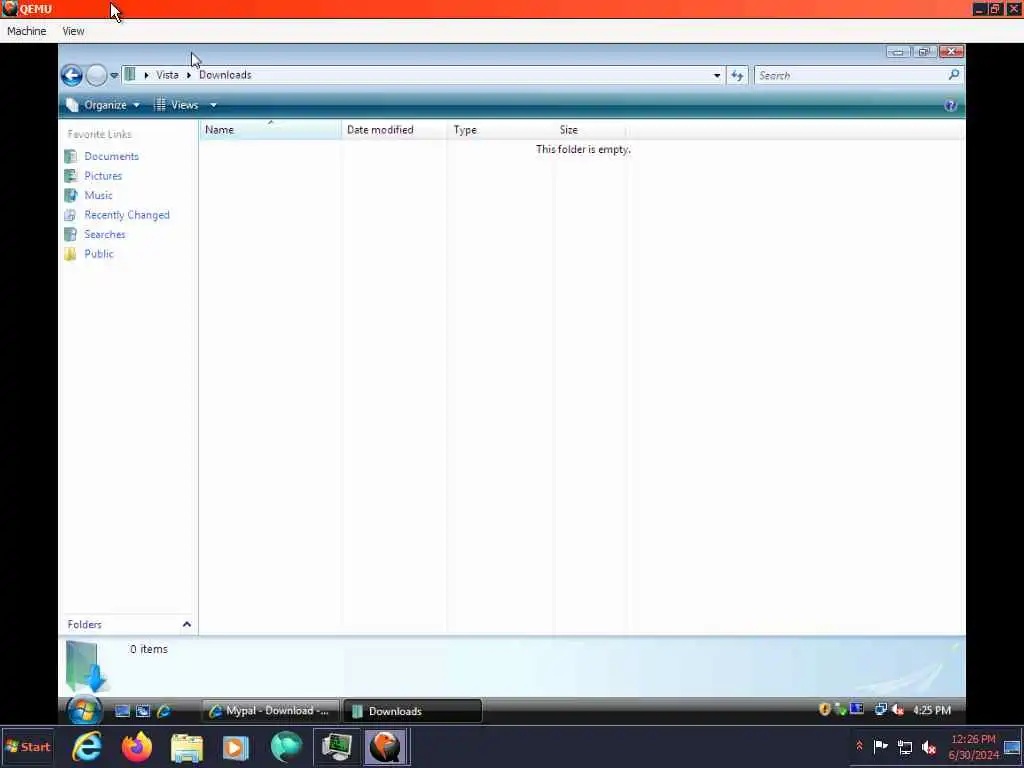Click host tray flag icon

coord(880,746)
